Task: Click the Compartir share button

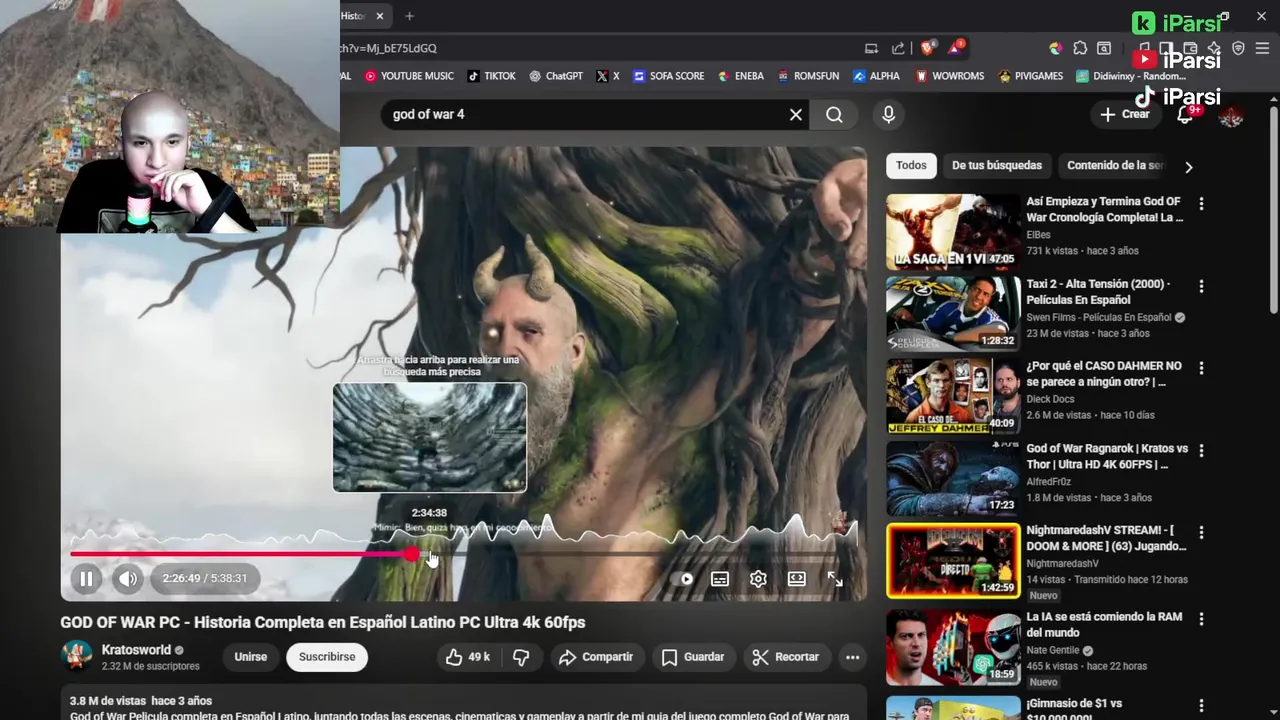Action: [596, 657]
